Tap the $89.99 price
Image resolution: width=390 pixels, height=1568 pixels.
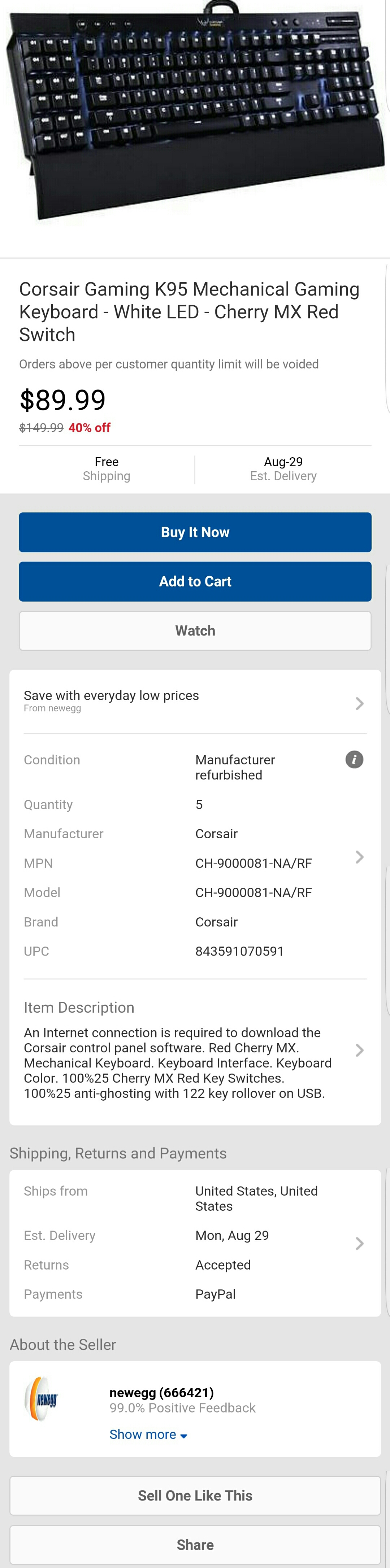pos(63,400)
